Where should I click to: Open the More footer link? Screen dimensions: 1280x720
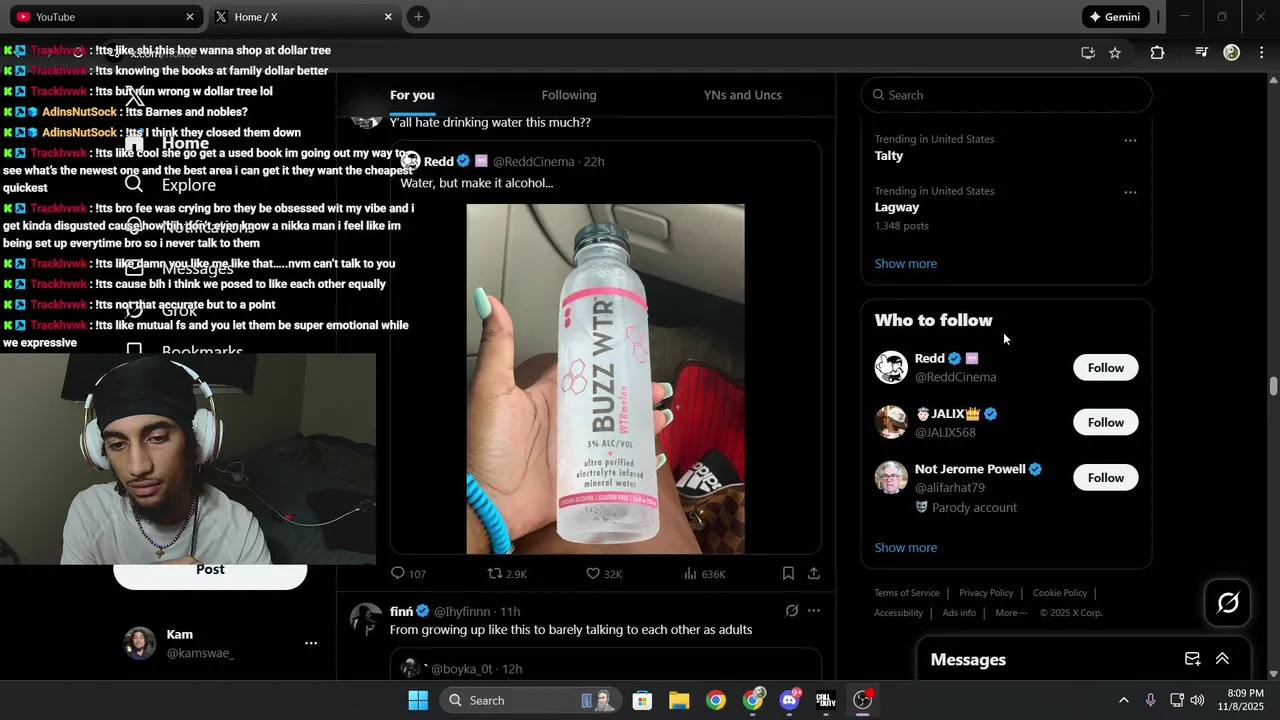pyautogui.click(x=1011, y=613)
